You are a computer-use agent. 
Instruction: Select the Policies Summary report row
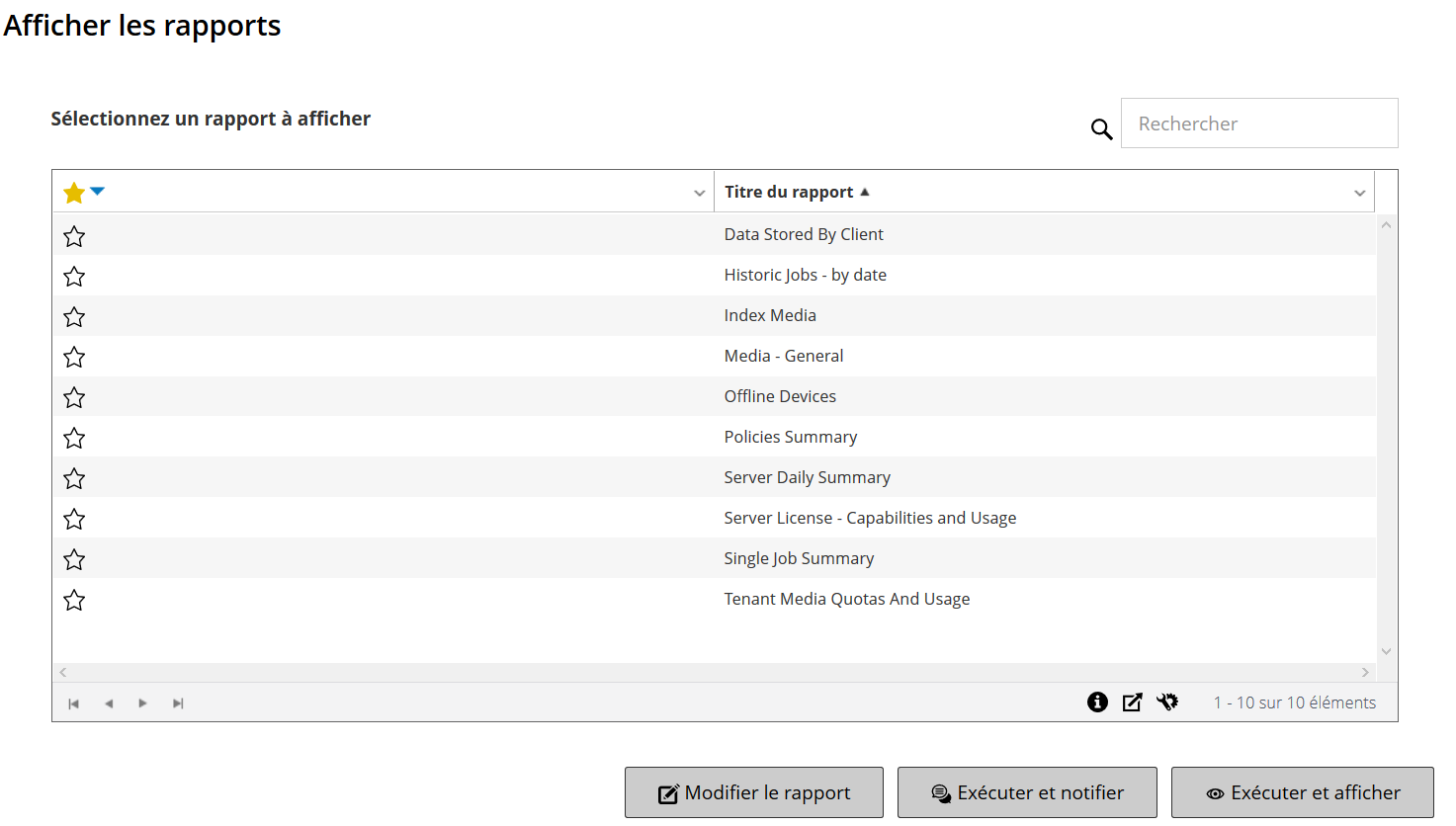(790, 437)
